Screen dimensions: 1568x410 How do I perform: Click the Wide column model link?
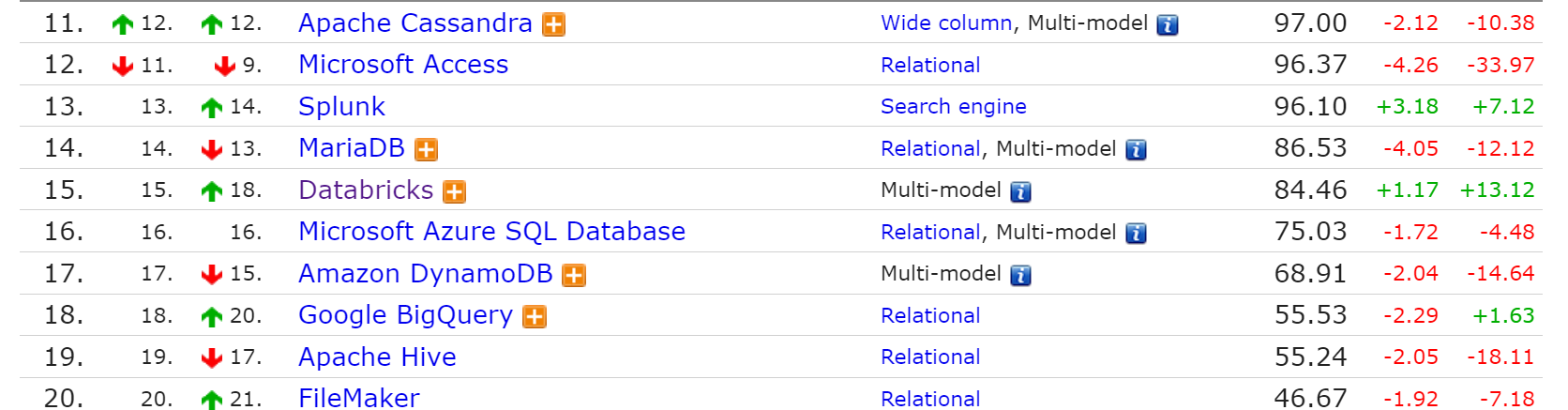click(x=946, y=23)
